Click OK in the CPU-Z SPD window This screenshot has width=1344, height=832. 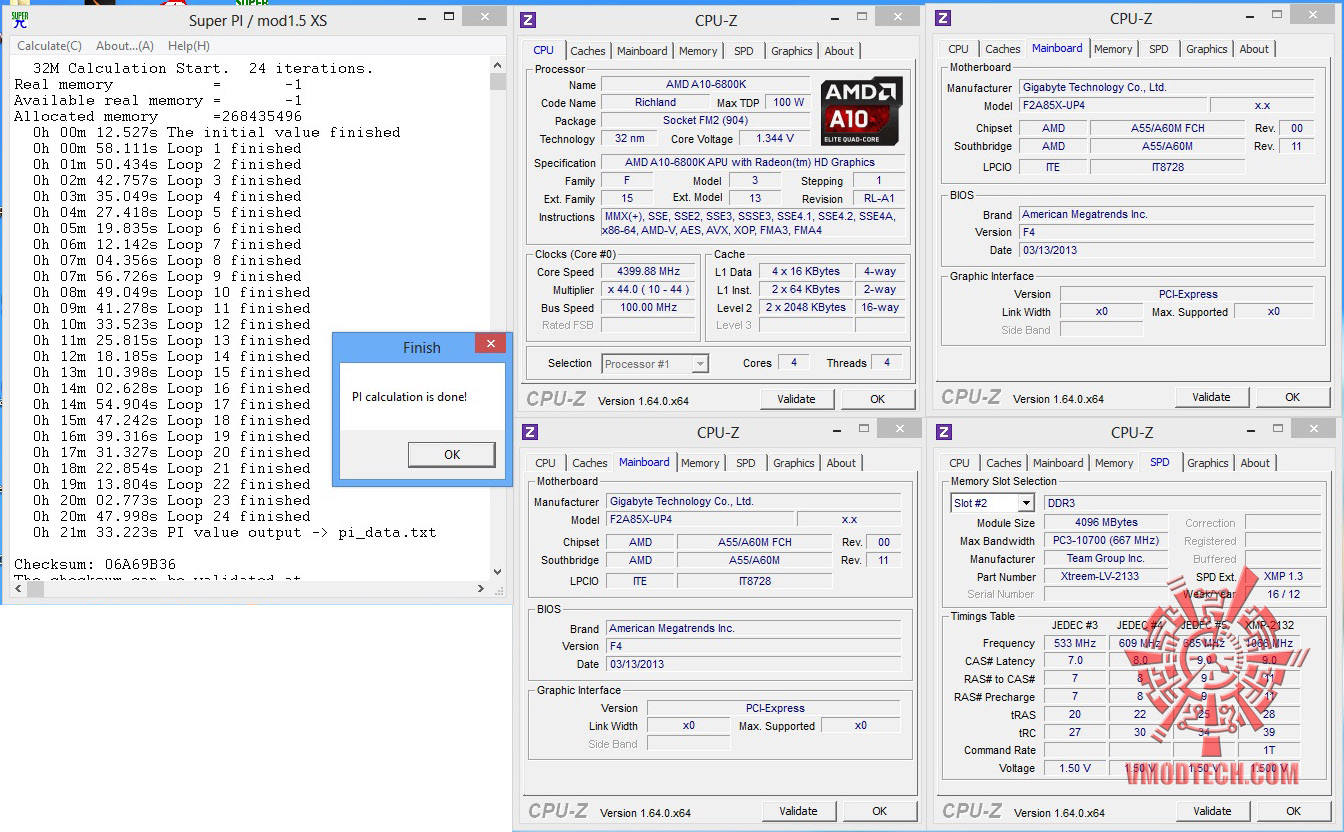[1293, 811]
